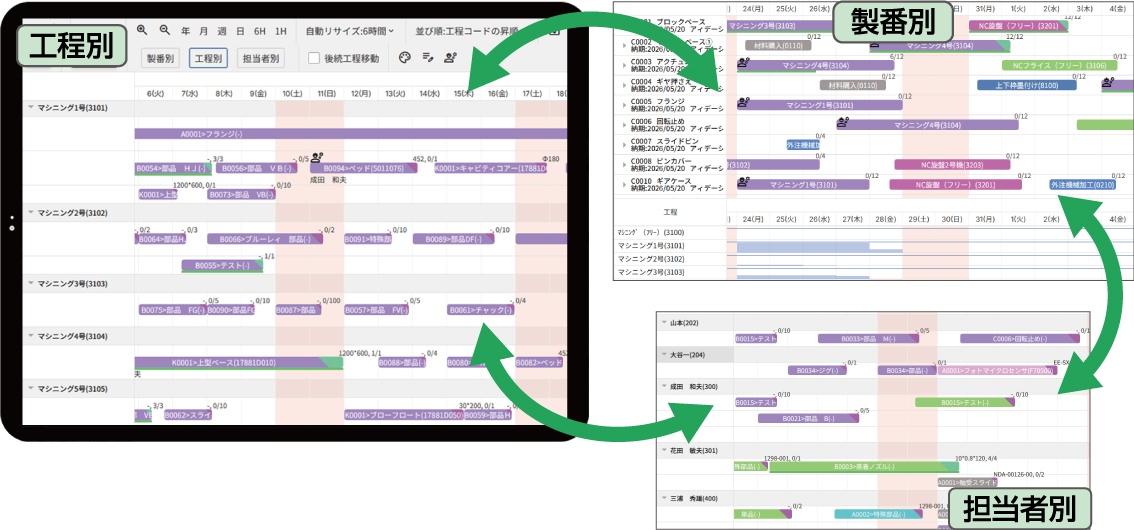
Task: Set timeline scale to 6H
Action: click(x=260, y=31)
